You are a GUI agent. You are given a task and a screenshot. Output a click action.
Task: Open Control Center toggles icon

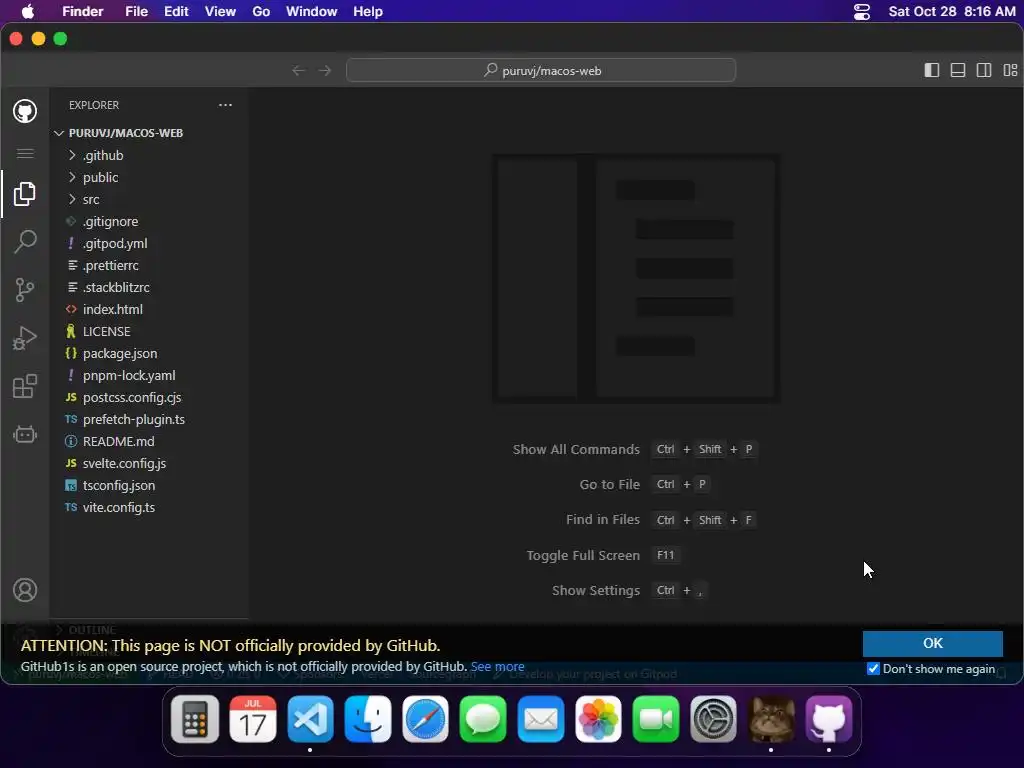point(862,12)
